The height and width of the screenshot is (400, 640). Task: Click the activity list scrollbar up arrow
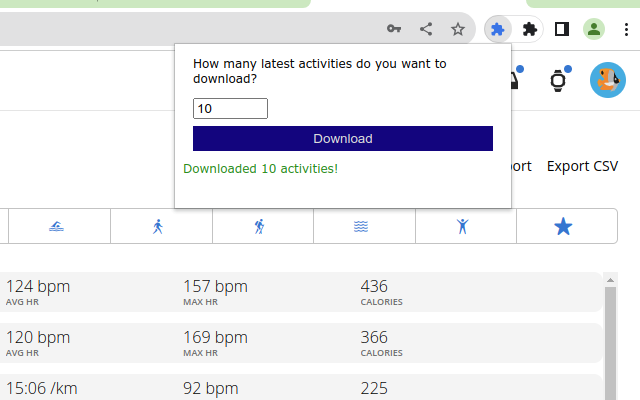point(610,280)
